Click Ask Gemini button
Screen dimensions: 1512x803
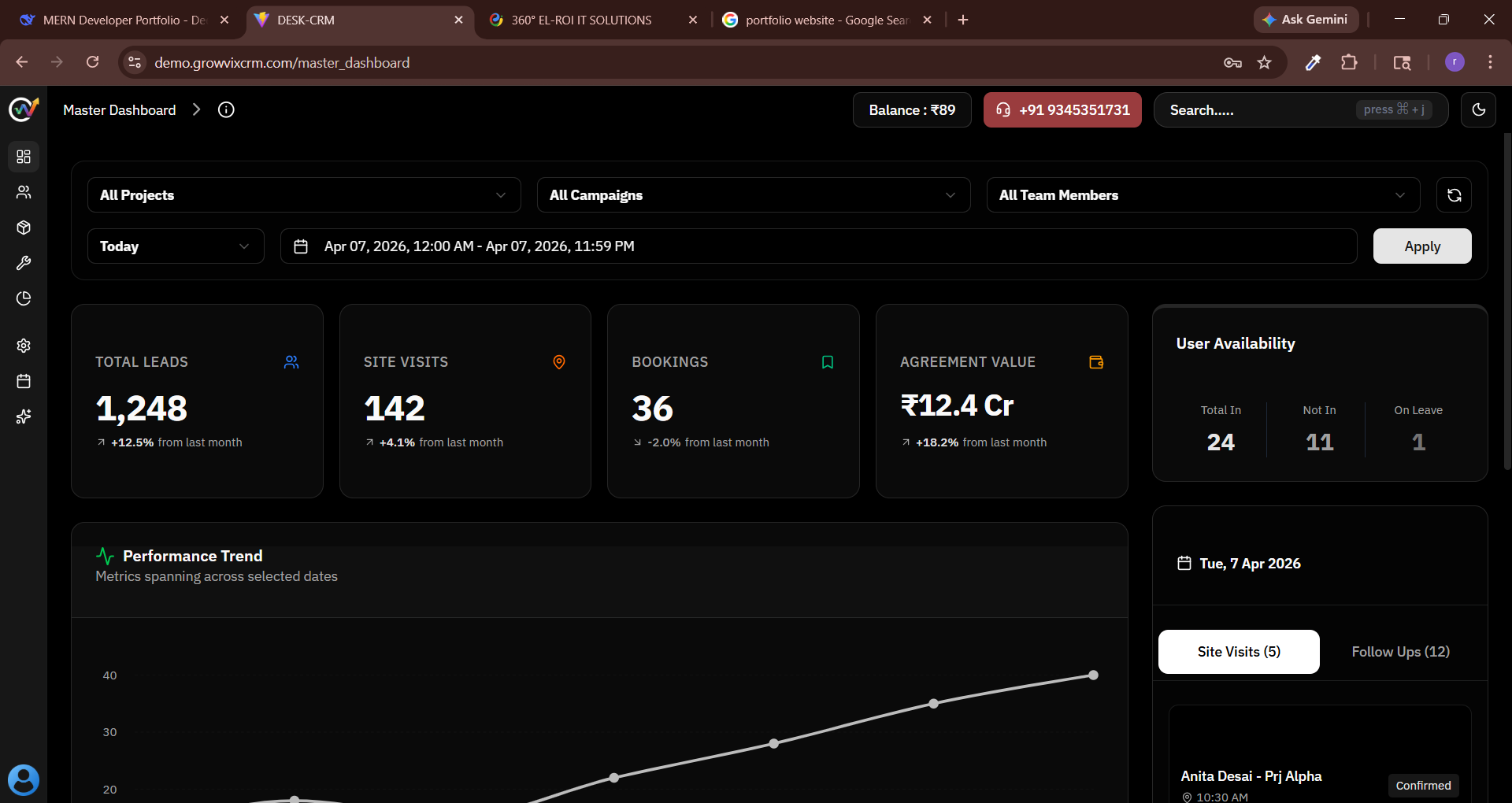(x=1306, y=20)
